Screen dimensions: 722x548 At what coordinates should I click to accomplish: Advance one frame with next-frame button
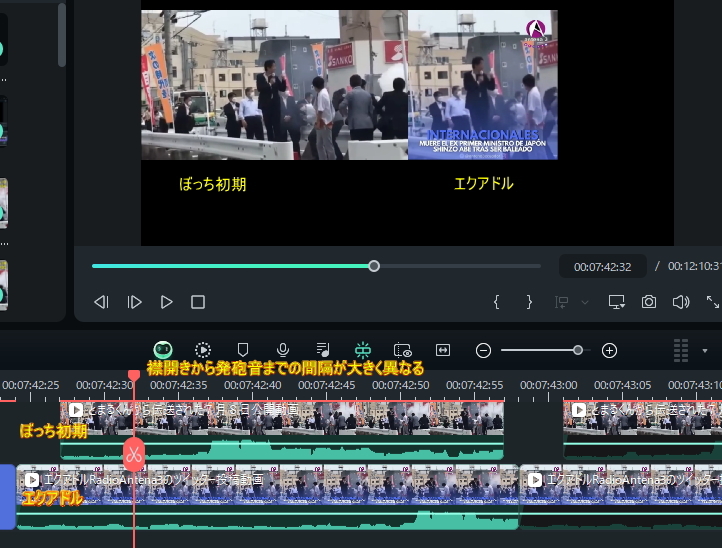[135, 302]
